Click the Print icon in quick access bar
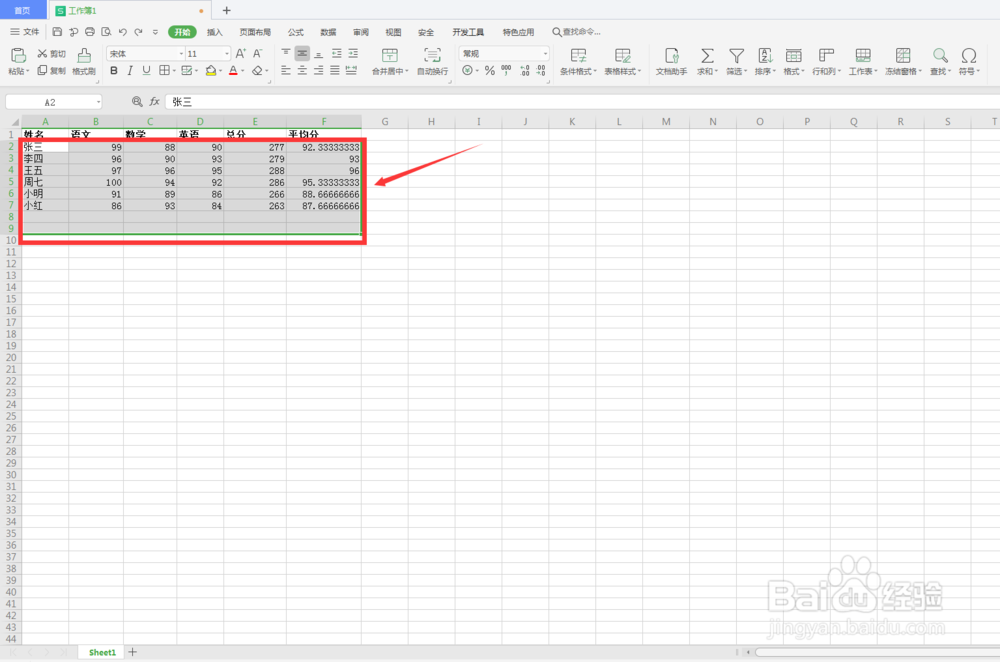Viewport: 1000px width, 662px height. (90, 31)
